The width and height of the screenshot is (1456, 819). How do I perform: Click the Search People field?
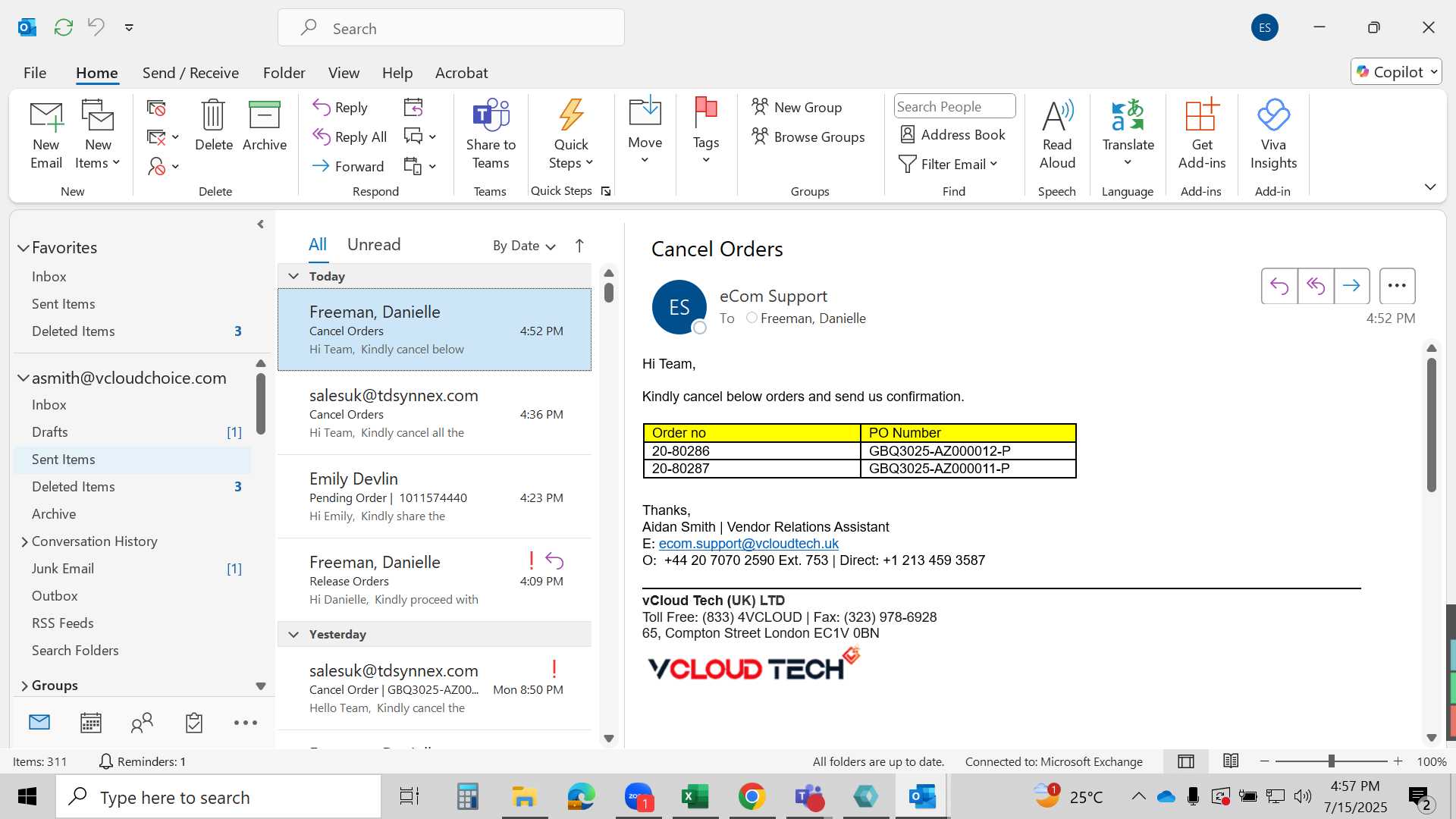(x=955, y=106)
